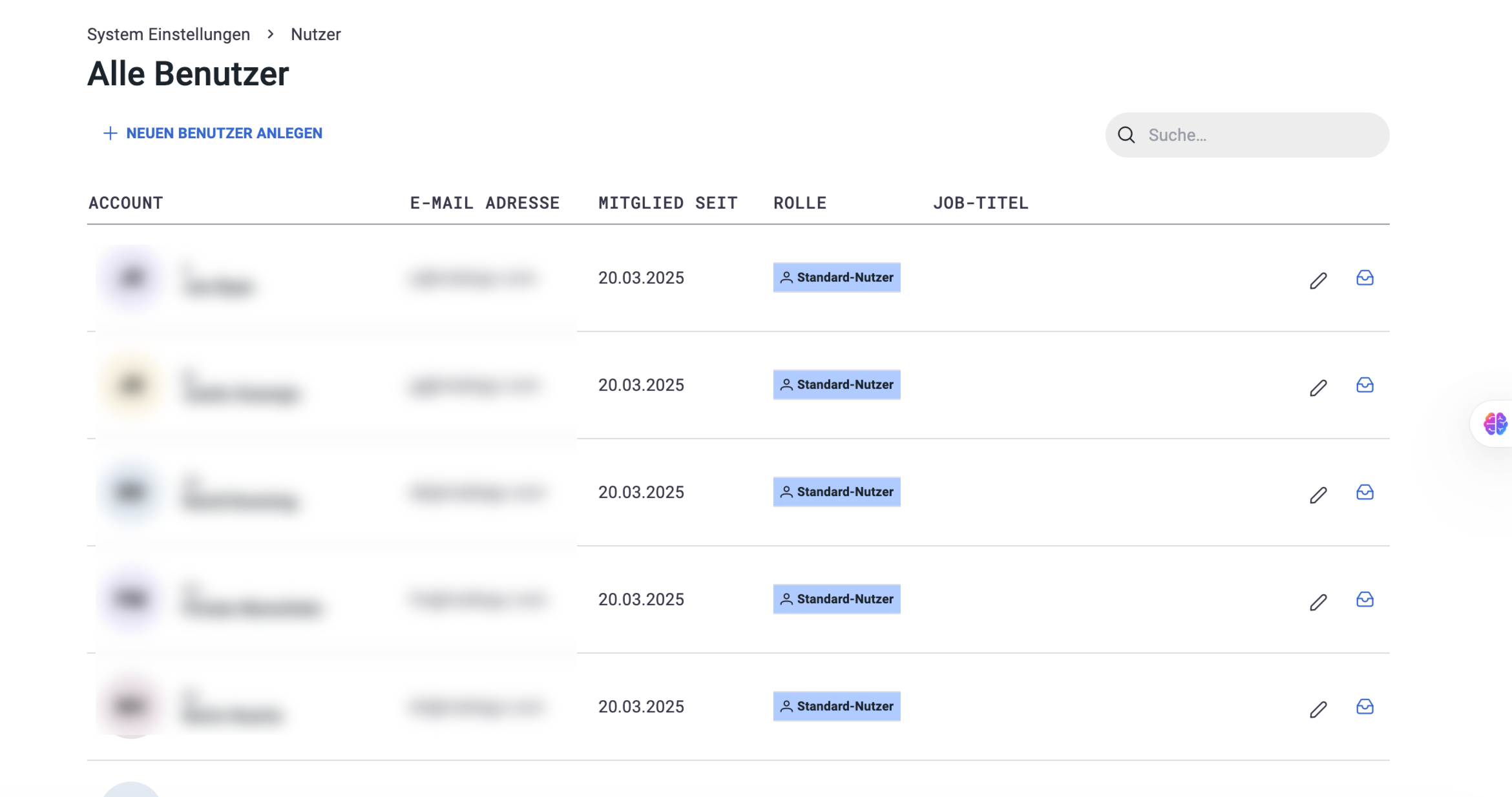This screenshot has width=1512, height=797.
Task: Click NEUEN BENUTZER ANLEGEN button
Action: [x=224, y=133]
